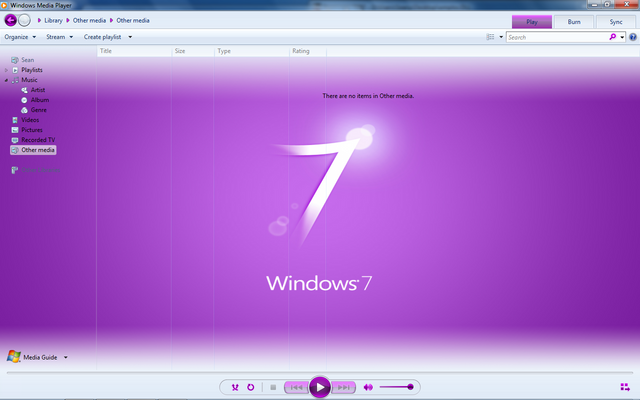Click Library in the breadcrumb

[x=53, y=20]
